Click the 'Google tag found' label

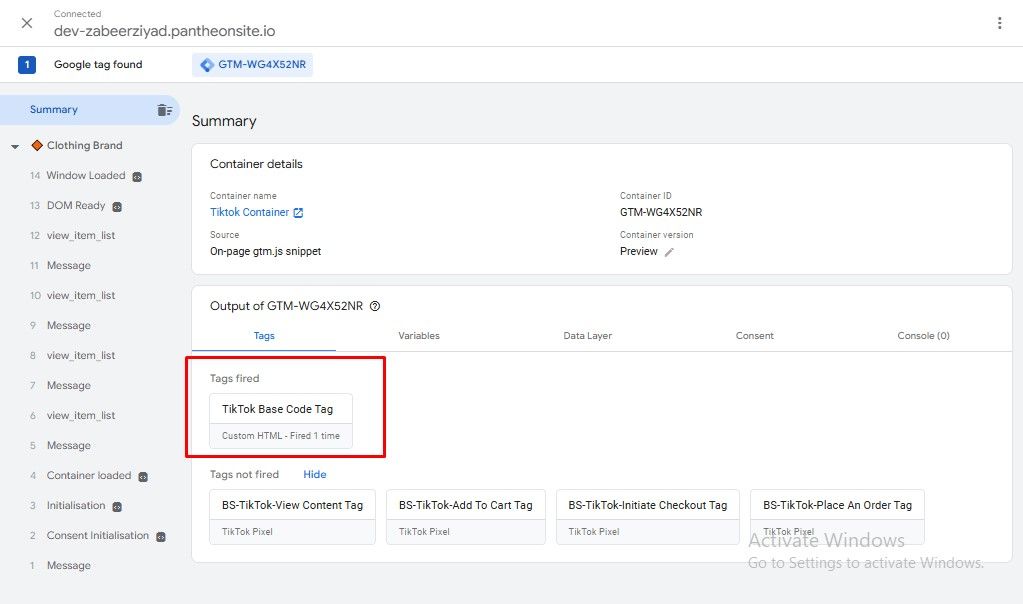pos(98,65)
